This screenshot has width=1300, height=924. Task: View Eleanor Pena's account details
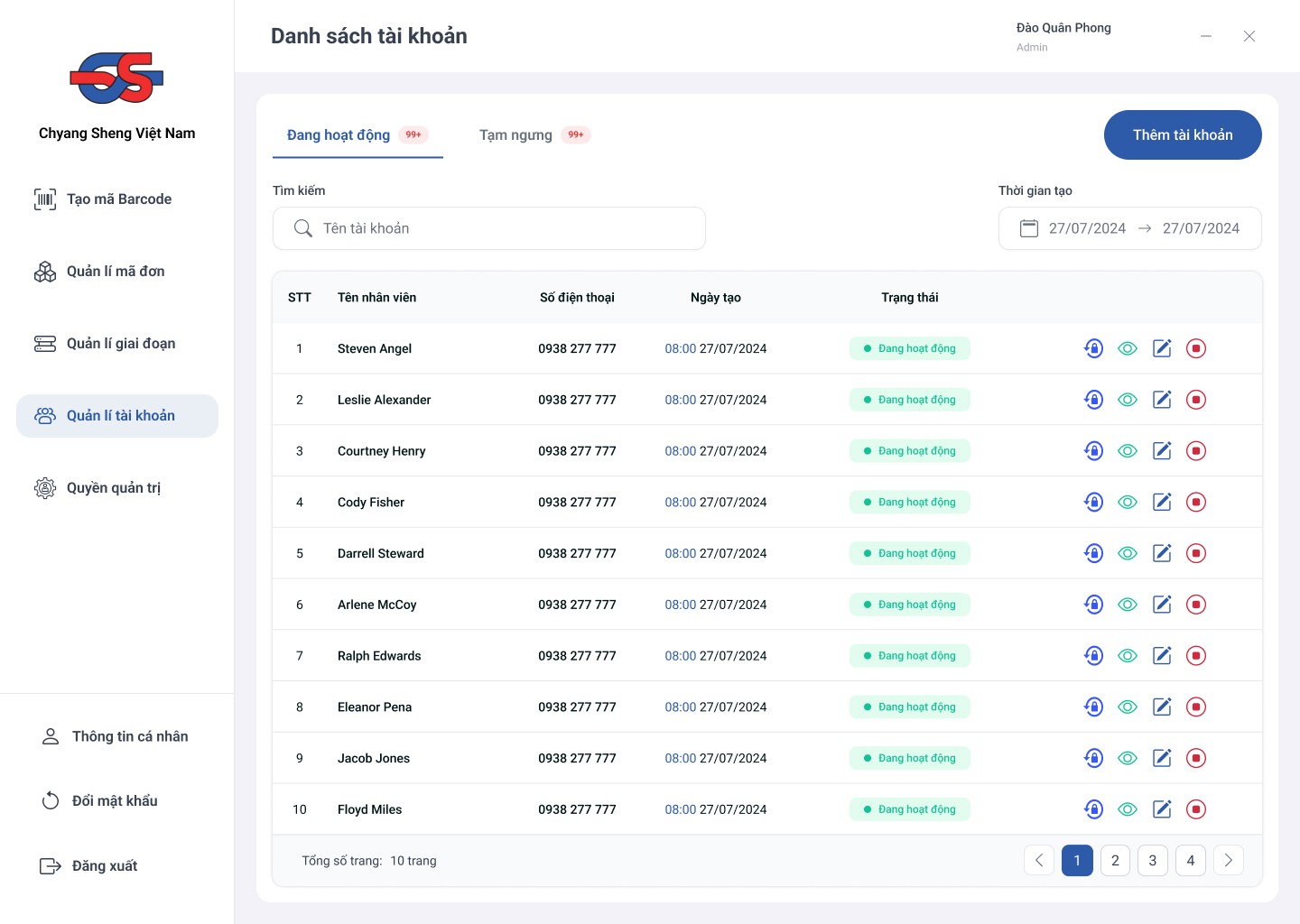coord(1128,707)
